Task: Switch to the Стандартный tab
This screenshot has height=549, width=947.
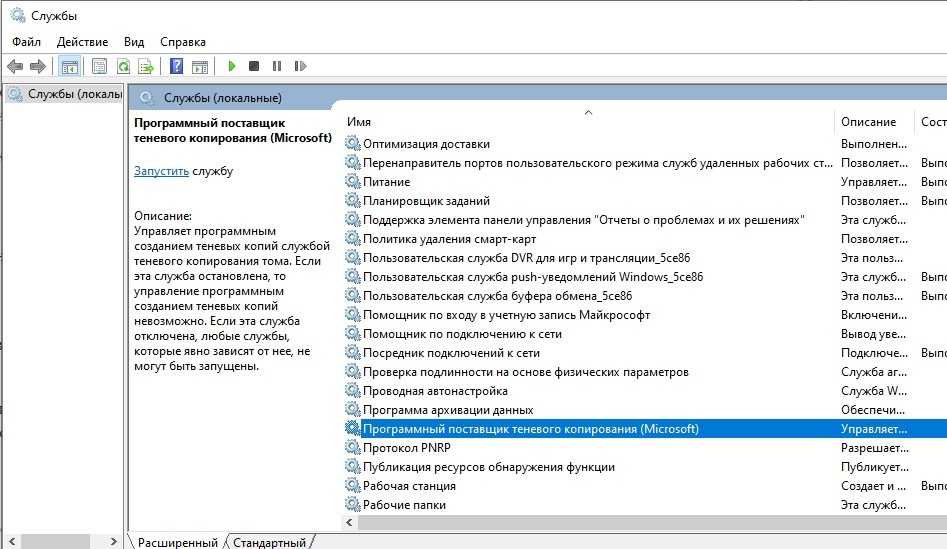Action: tap(269, 542)
